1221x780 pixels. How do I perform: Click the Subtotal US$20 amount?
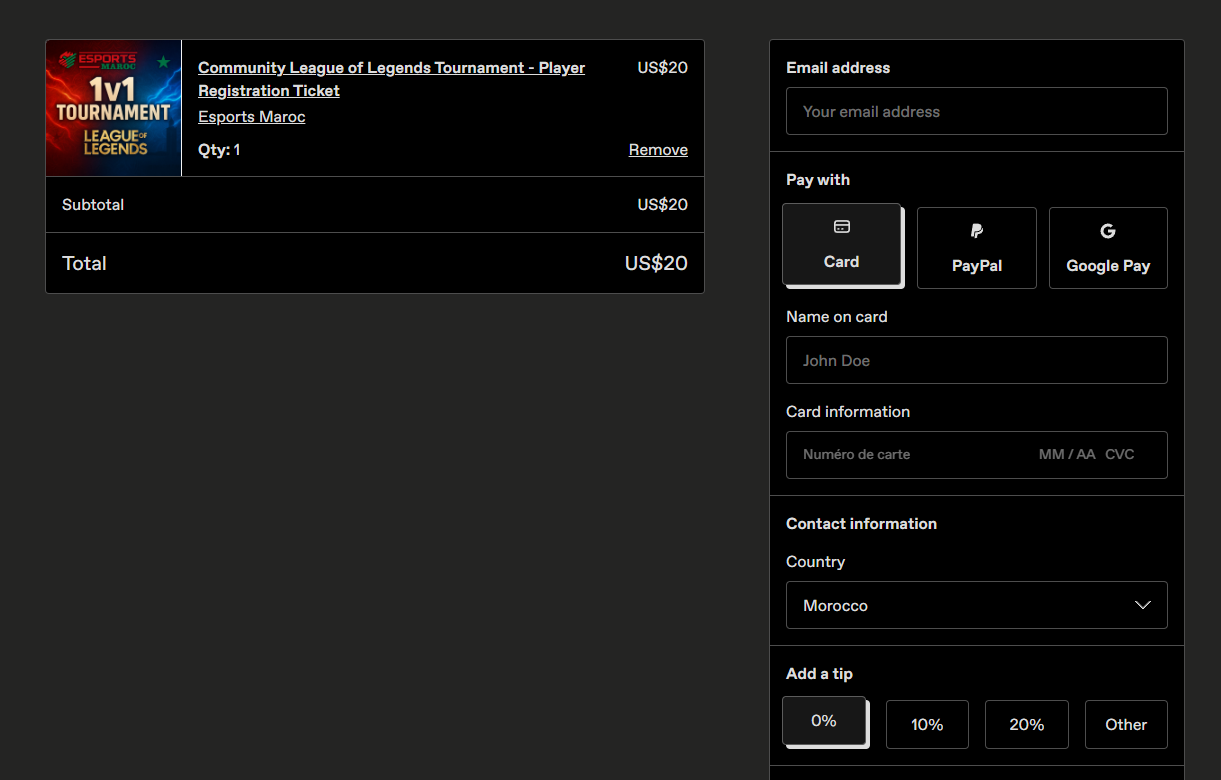[x=663, y=204]
